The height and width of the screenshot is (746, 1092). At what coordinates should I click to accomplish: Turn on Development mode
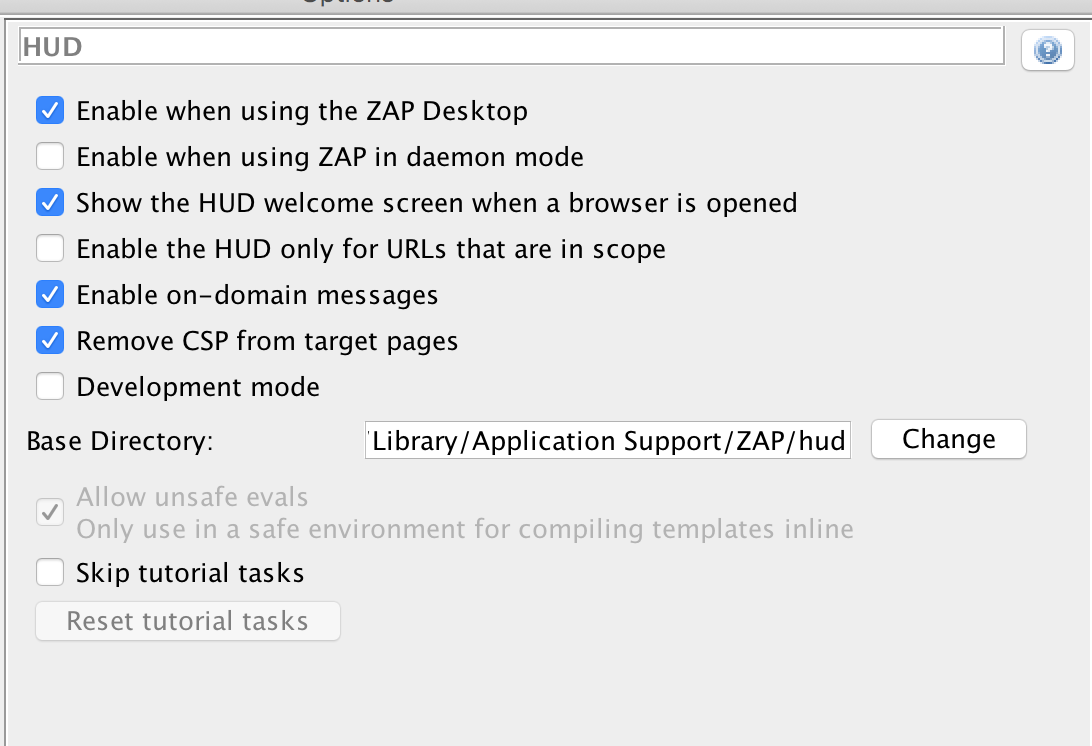[x=50, y=386]
